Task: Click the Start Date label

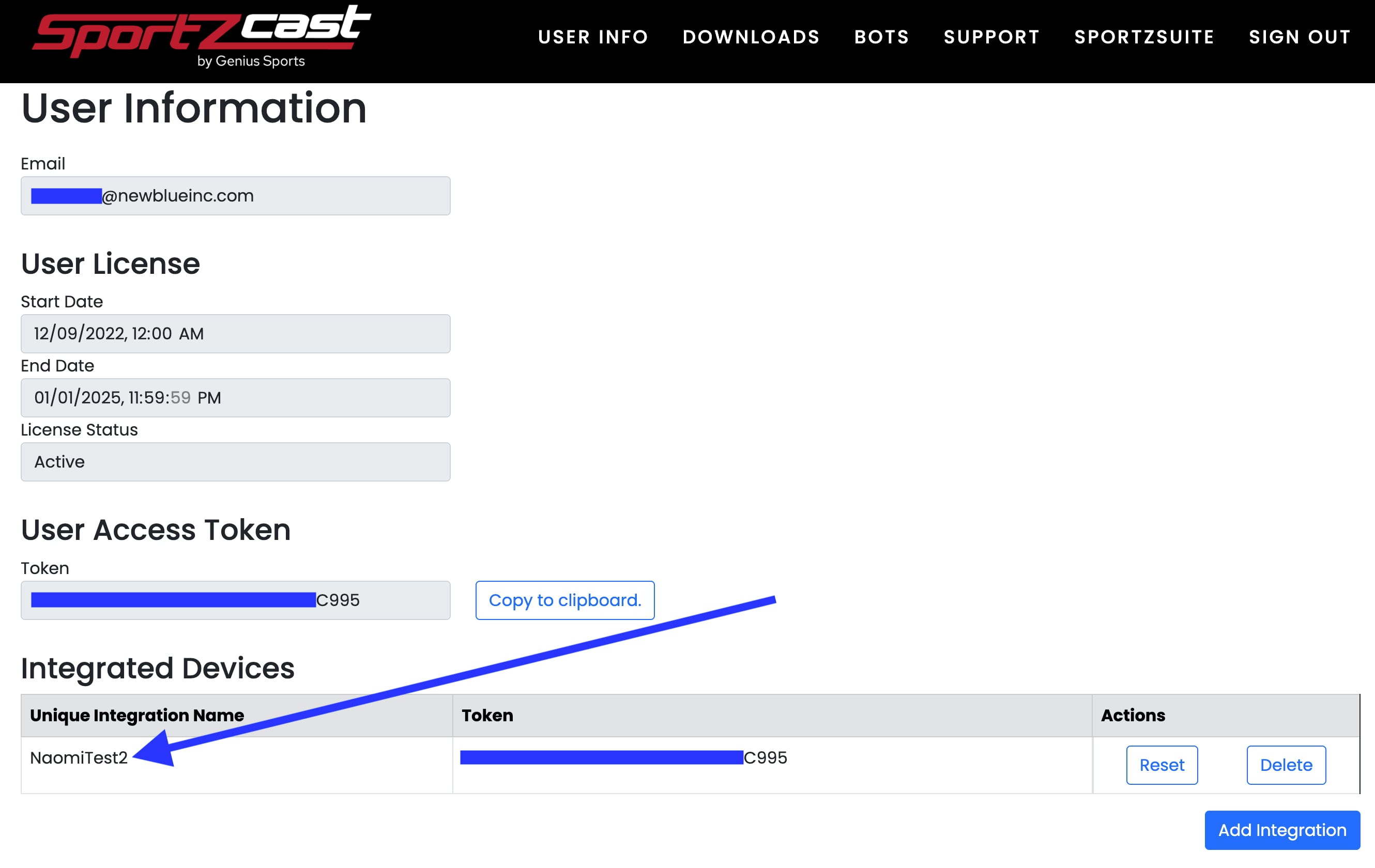Action: 62,301
